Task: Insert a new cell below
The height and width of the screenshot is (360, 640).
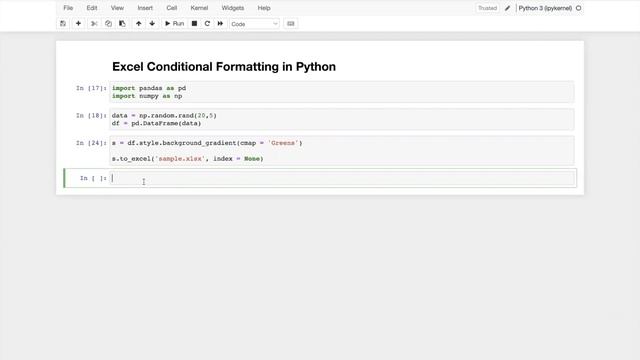Action: tap(78, 24)
